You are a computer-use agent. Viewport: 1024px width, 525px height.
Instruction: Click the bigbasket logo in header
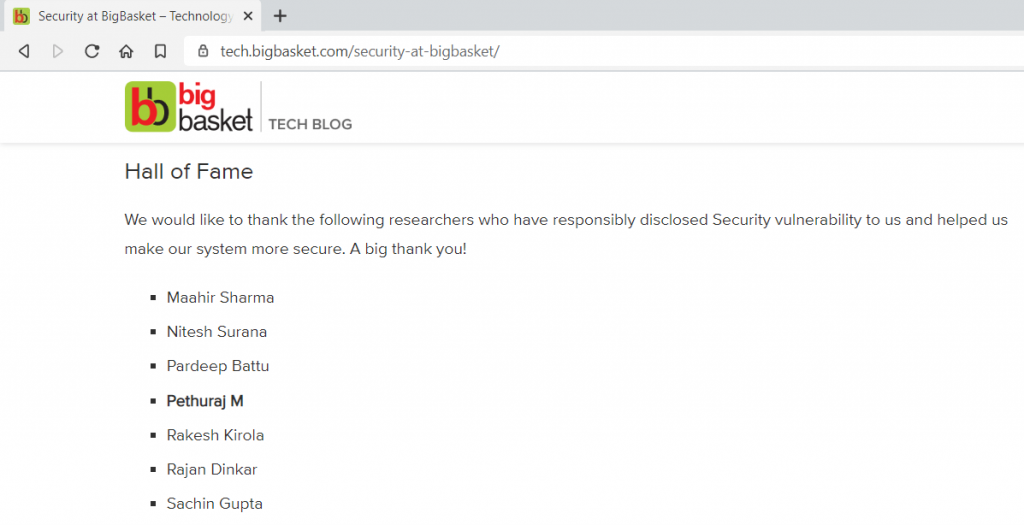point(189,106)
